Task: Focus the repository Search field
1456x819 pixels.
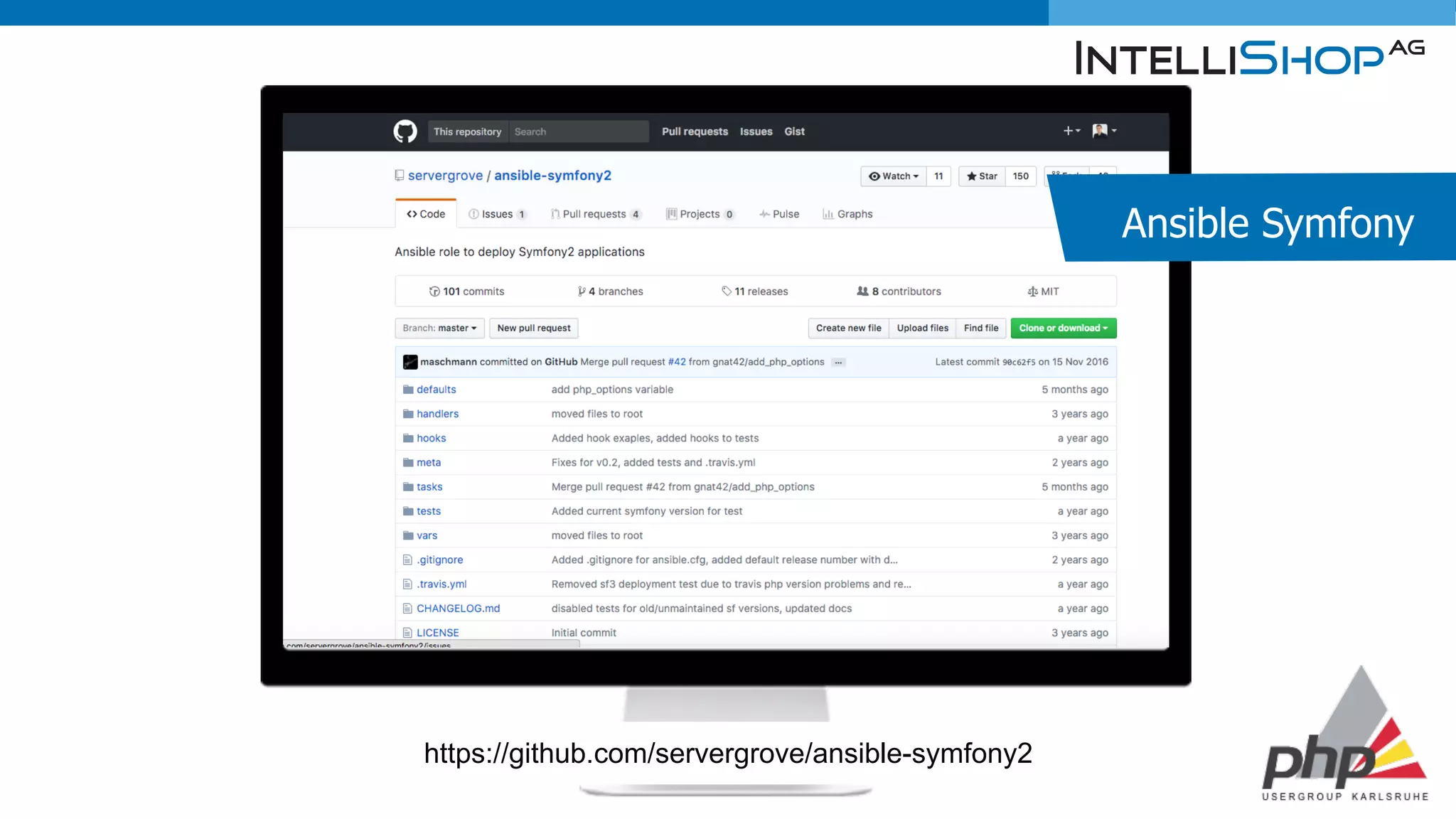Action: [579, 132]
